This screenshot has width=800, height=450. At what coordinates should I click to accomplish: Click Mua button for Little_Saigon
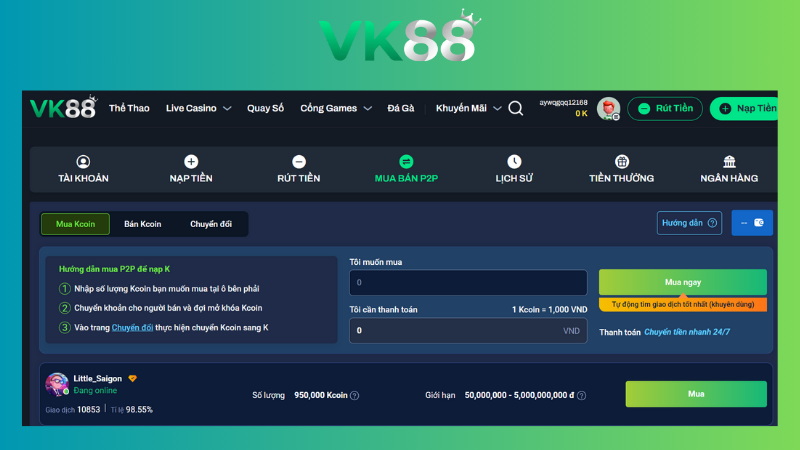click(x=696, y=394)
